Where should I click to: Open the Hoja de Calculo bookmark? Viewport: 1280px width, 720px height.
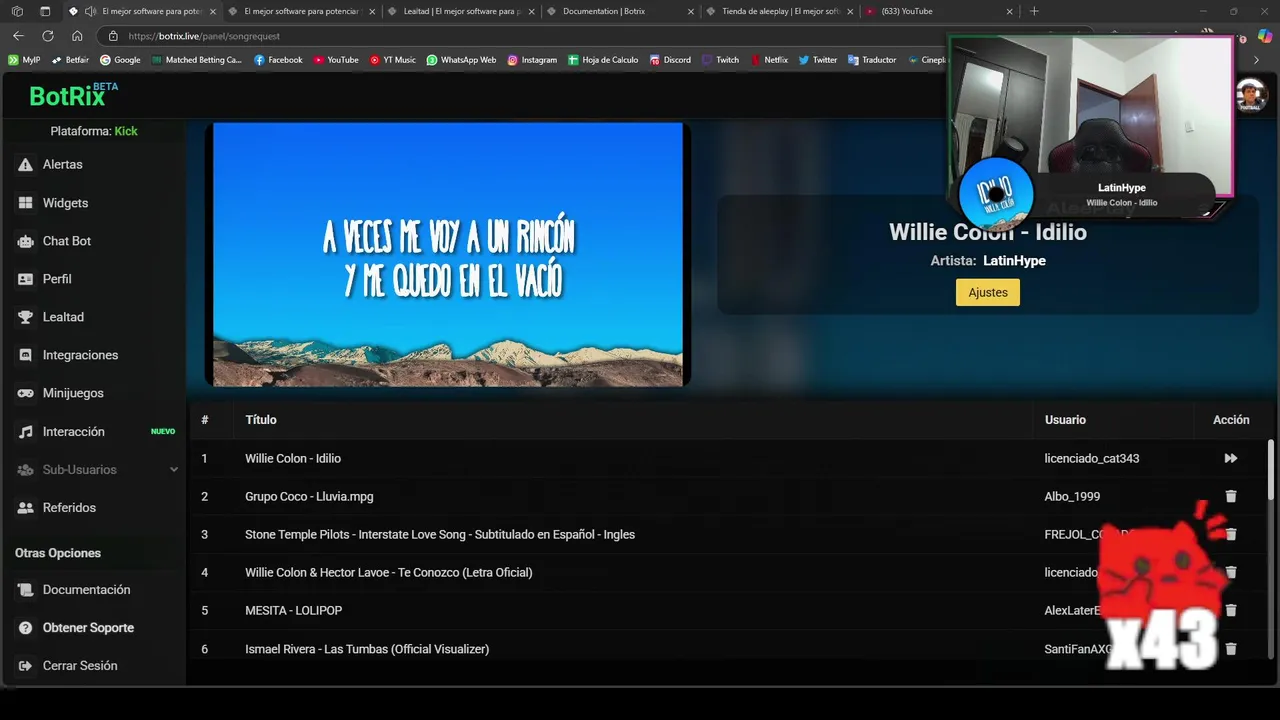[603, 60]
